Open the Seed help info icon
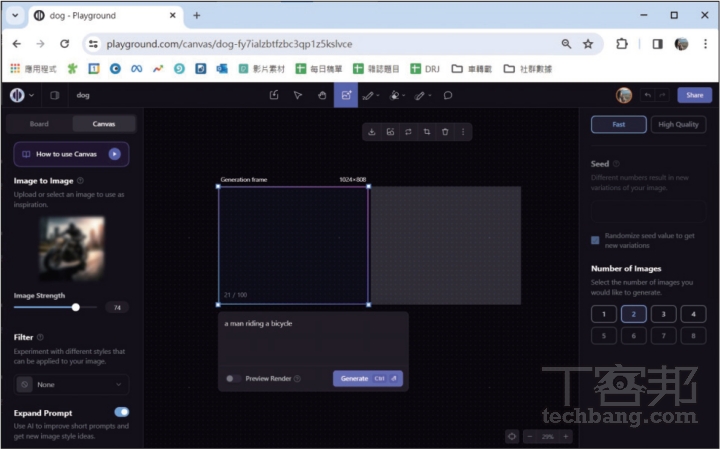Screen dimensions: 720x449 pyautogui.click(x=616, y=164)
